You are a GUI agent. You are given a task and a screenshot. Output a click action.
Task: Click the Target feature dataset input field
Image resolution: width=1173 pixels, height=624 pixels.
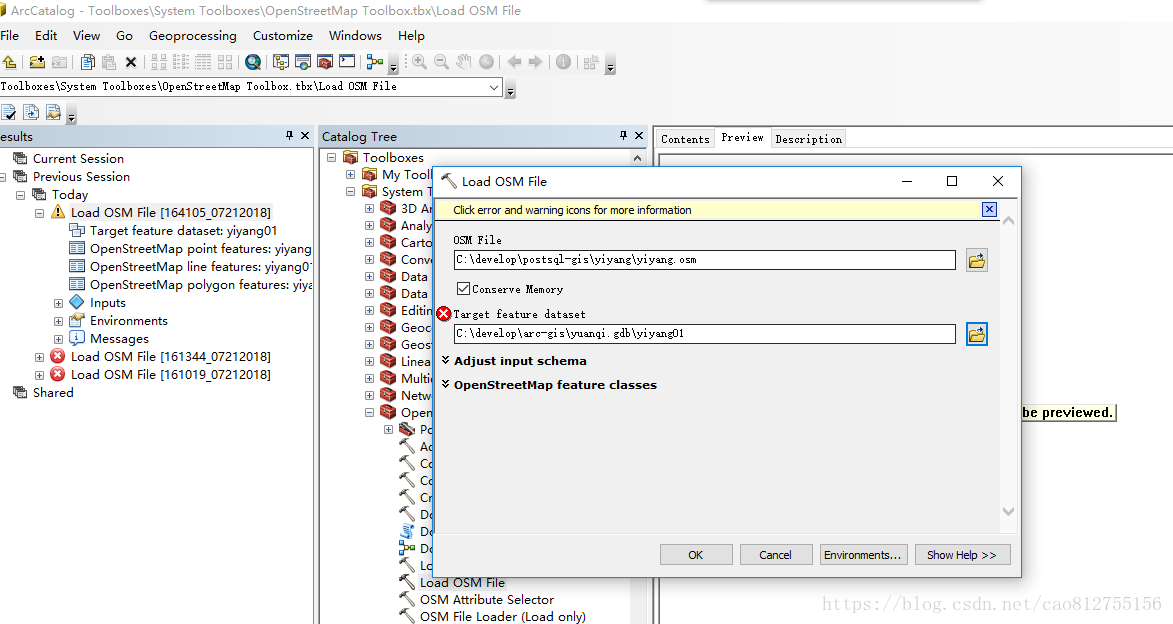pos(705,334)
